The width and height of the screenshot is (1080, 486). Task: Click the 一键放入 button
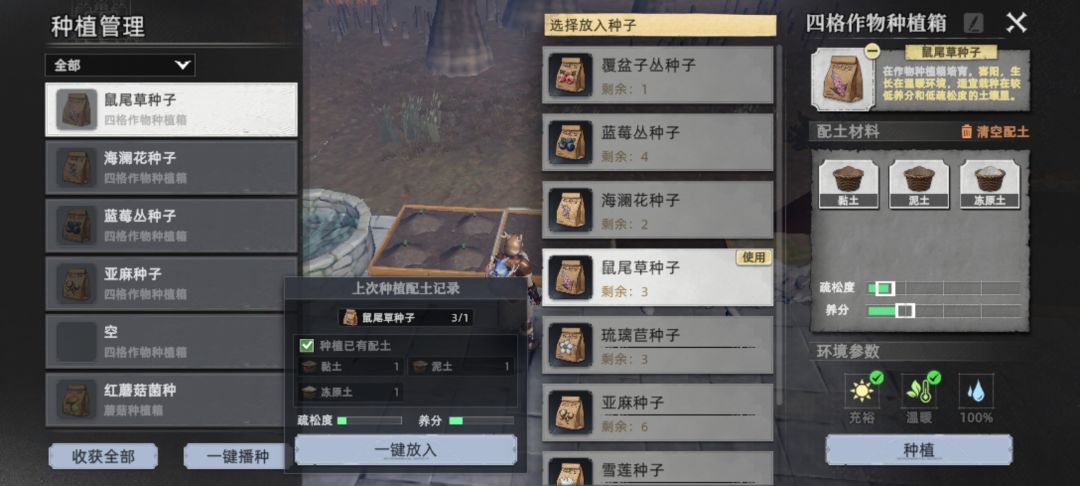(x=406, y=450)
